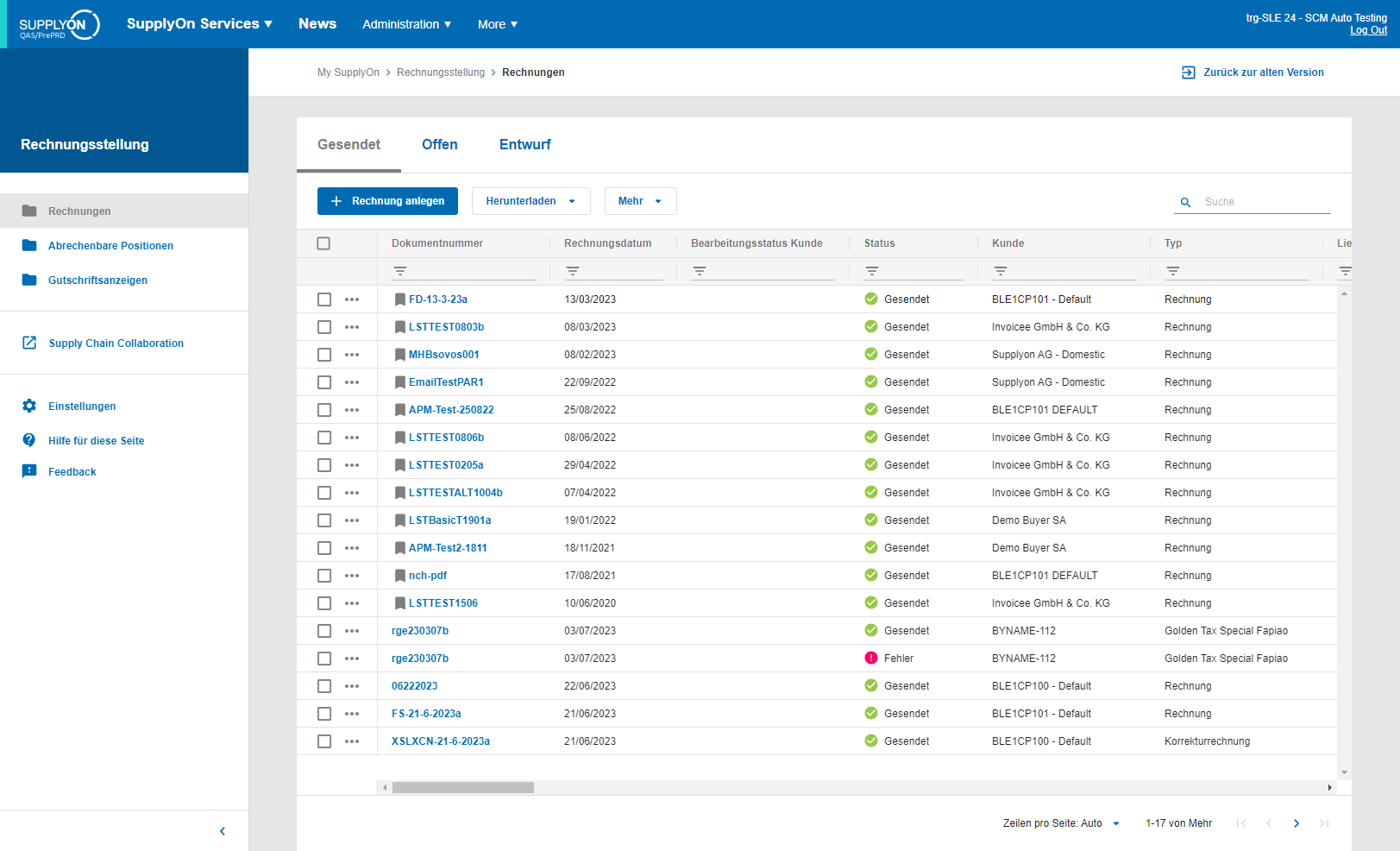Collapse the sidebar with the chevron
Viewport: 1400px width, 851px height.
[223, 831]
